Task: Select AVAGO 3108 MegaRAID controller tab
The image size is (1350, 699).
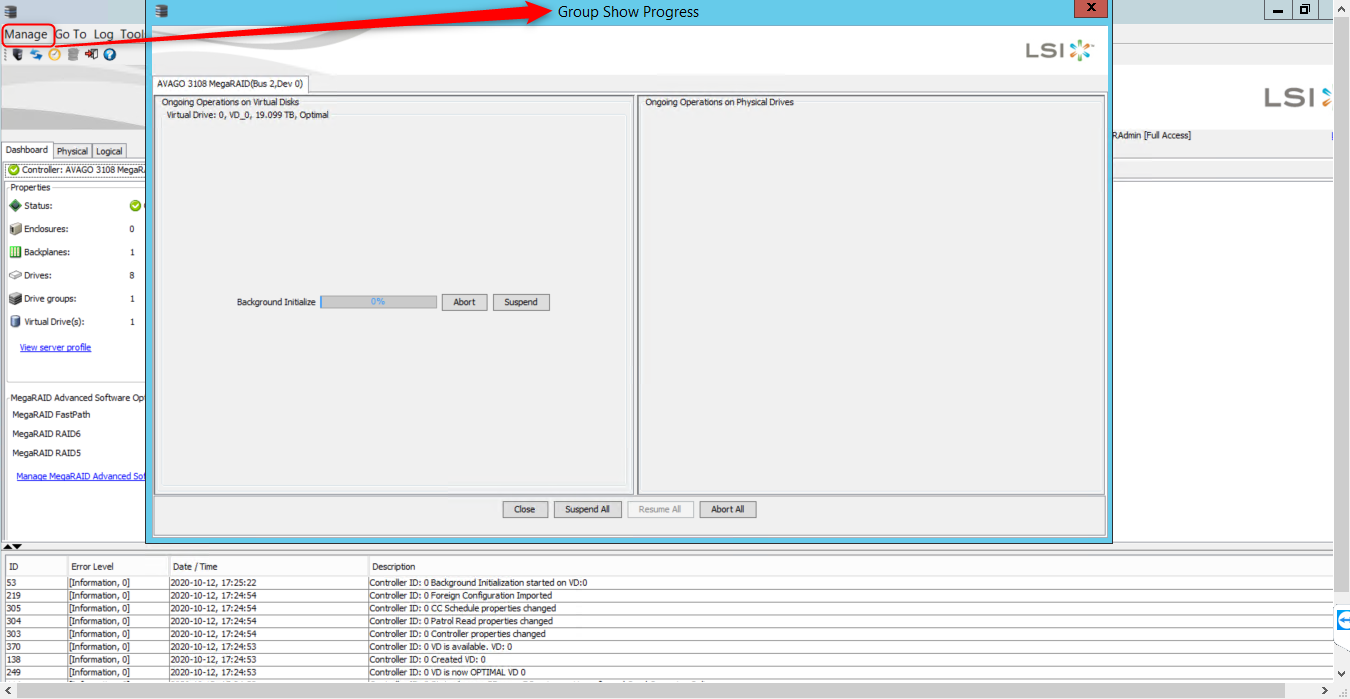Action: coord(230,84)
